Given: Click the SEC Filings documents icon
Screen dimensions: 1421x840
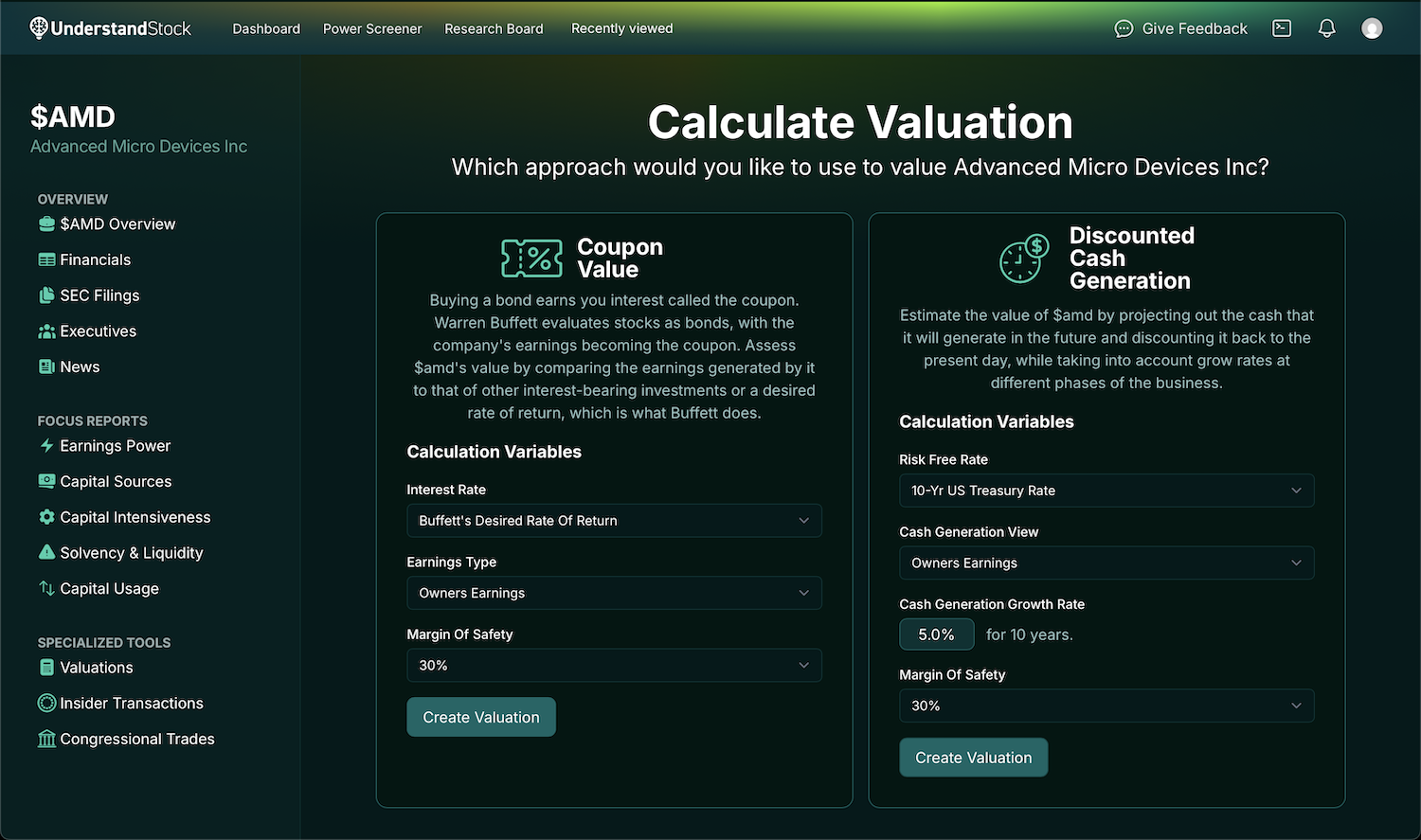Looking at the screenshot, I should click(46, 295).
